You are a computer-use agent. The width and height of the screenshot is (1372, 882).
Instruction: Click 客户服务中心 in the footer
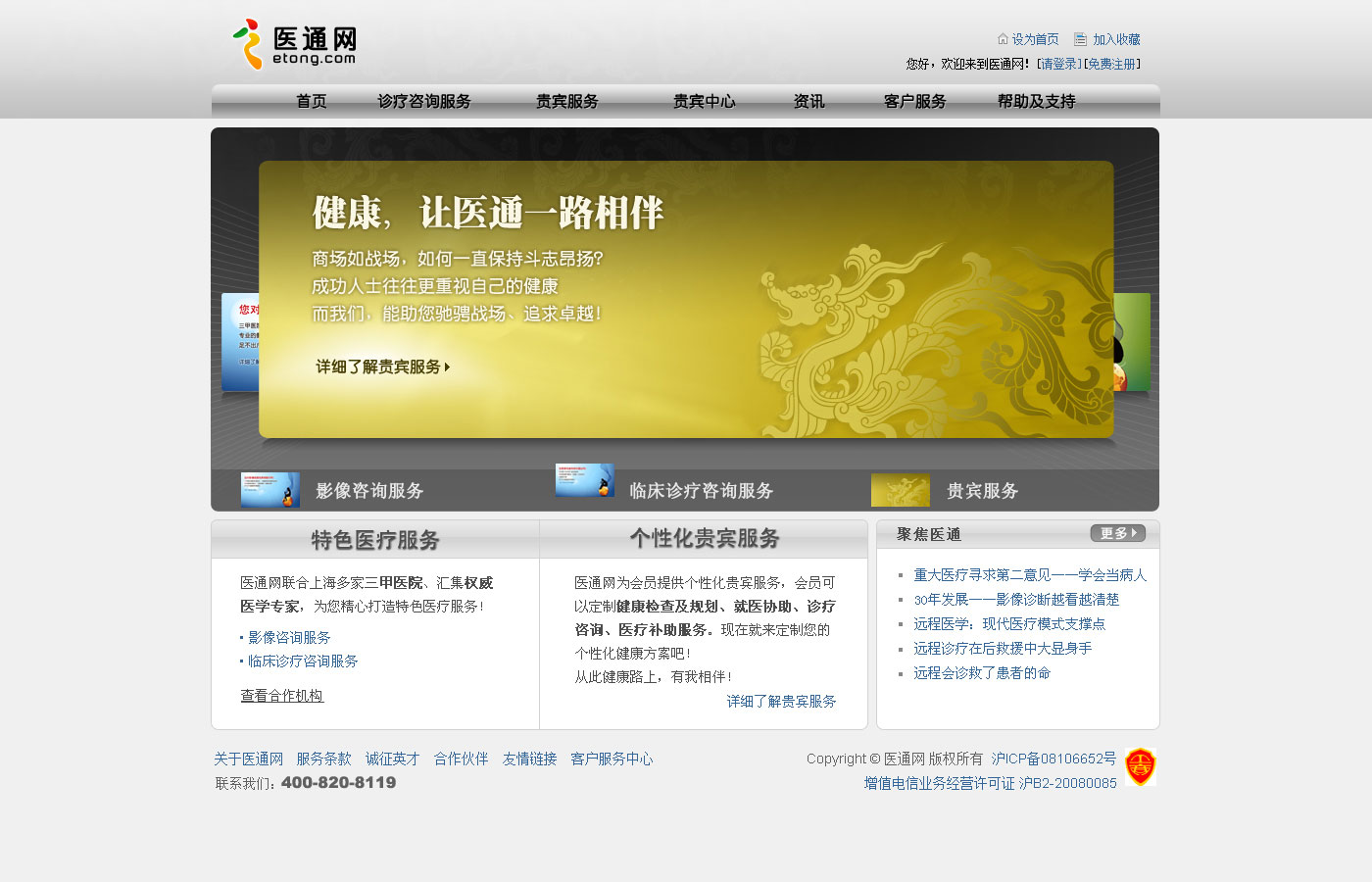612,759
